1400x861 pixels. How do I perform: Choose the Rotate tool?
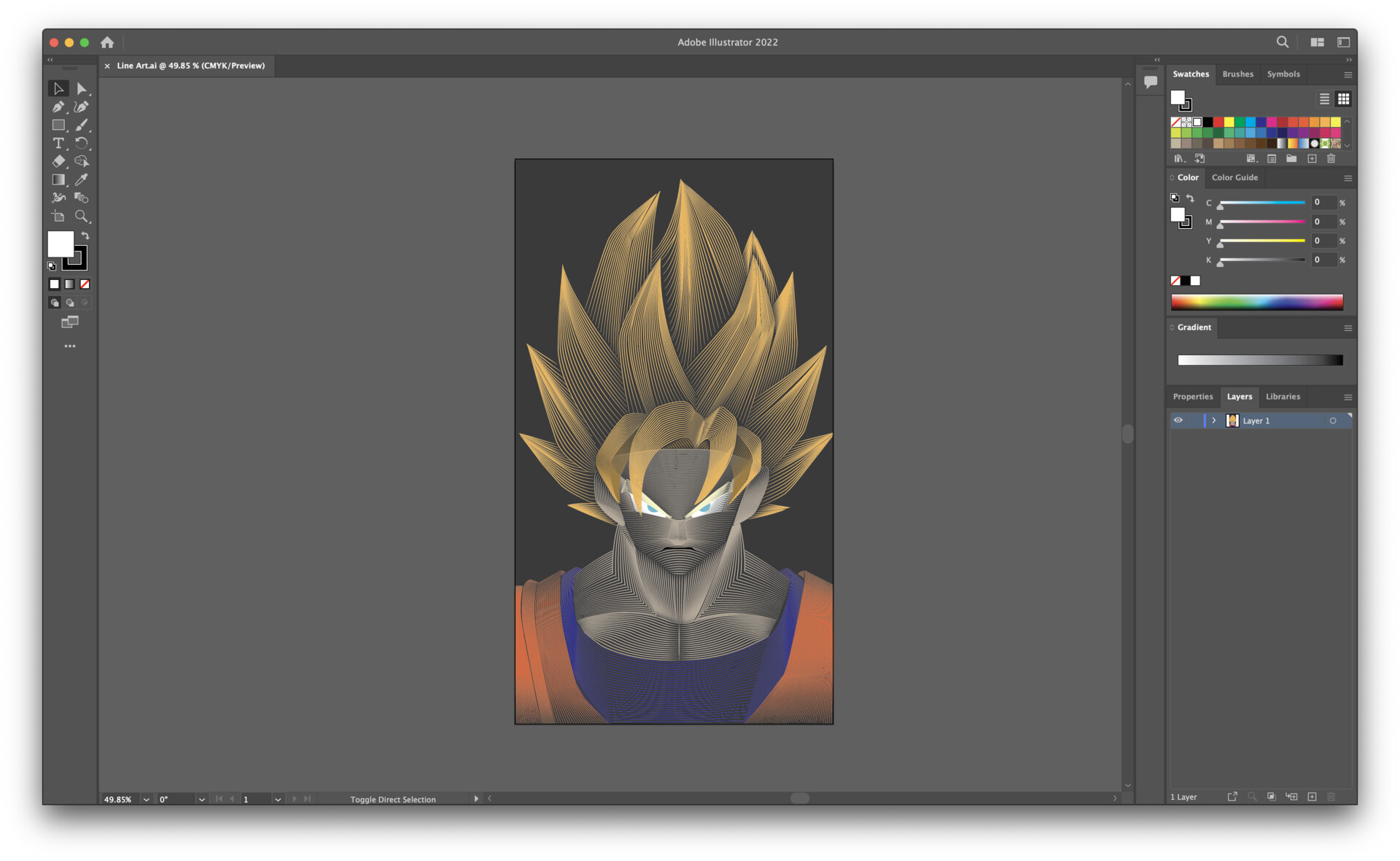(82, 143)
